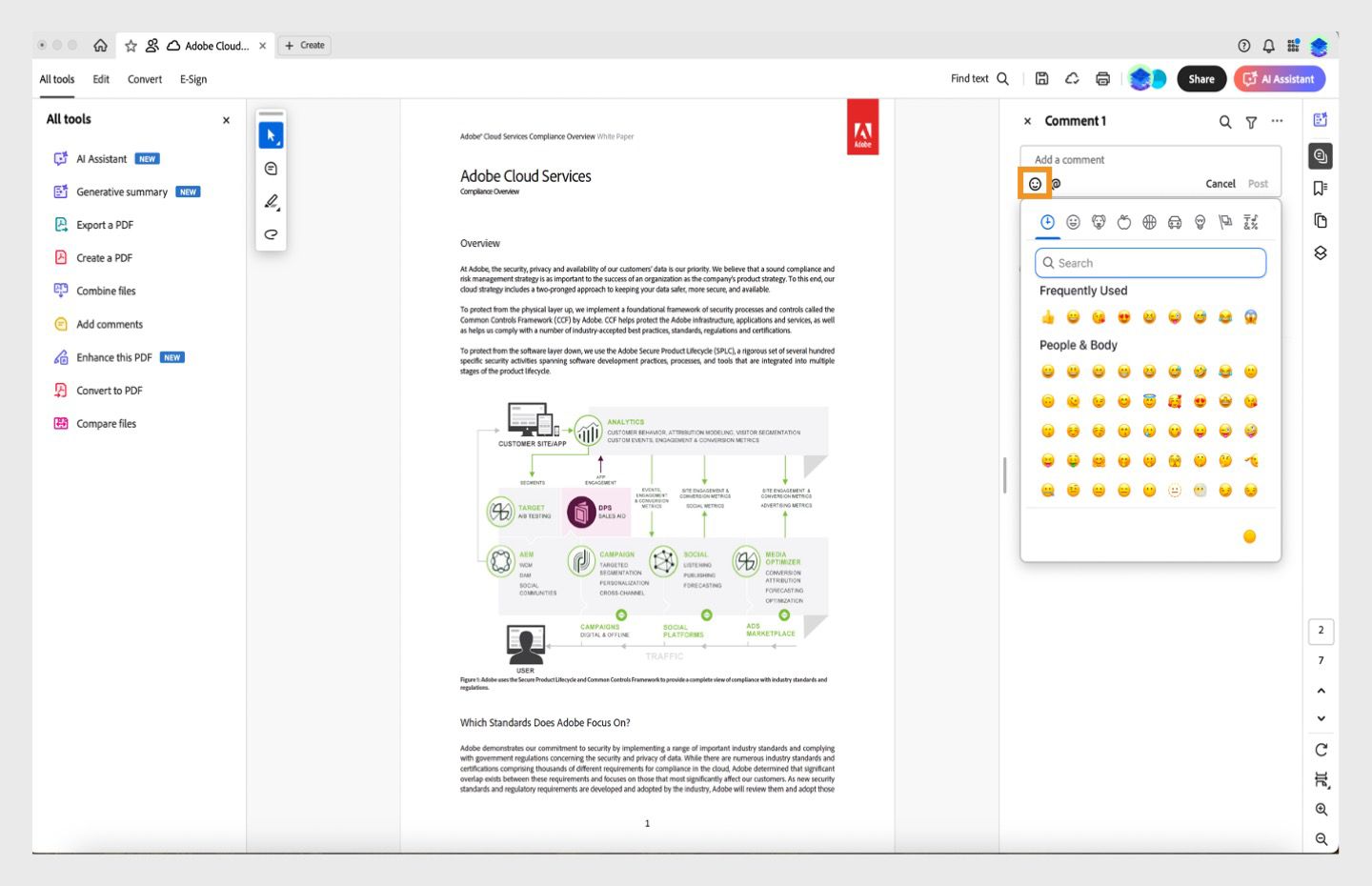Open the E-Sign menu

tap(193, 79)
